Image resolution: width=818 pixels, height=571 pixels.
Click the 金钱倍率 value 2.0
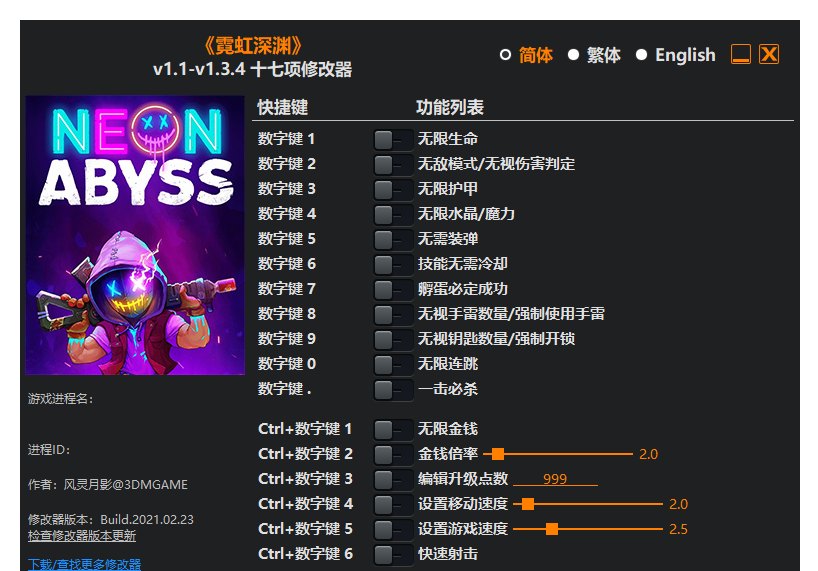(648, 454)
